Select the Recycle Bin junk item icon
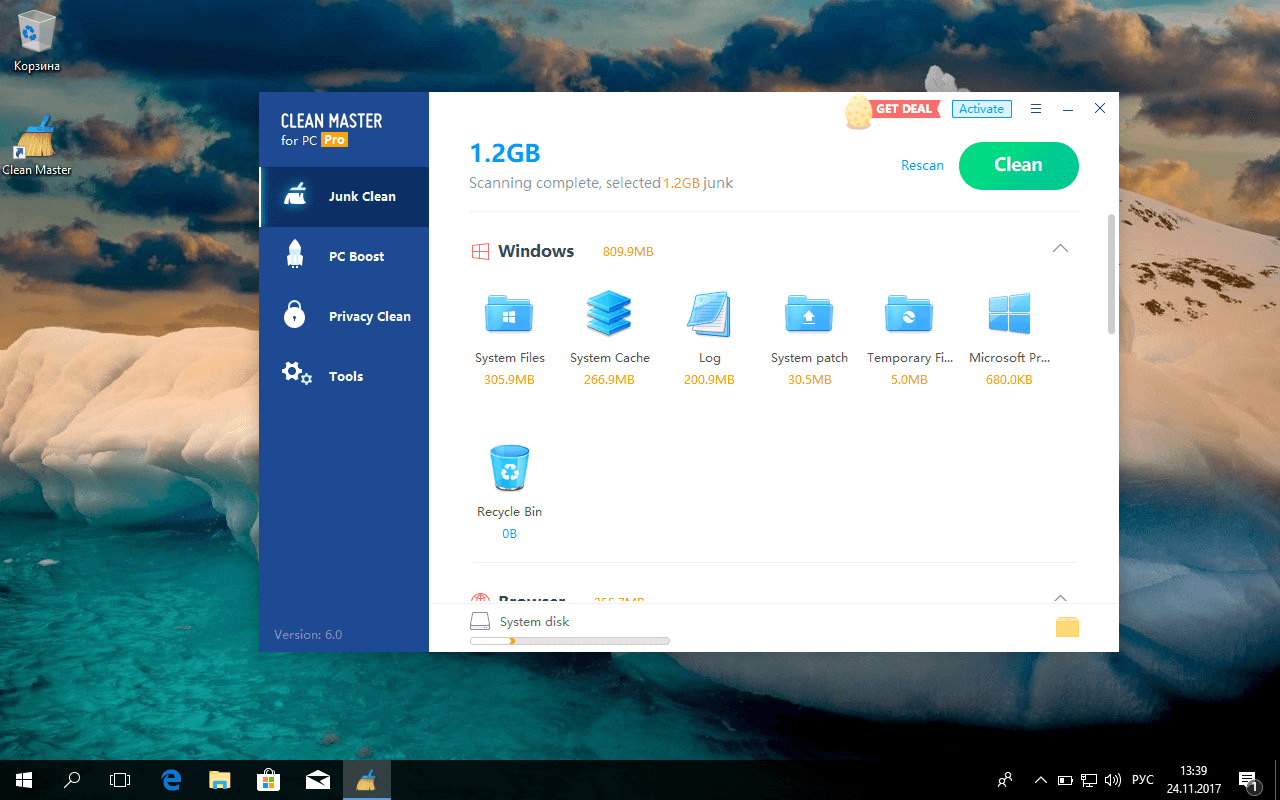The height and width of the screenshot is (800, 1280). click(x=509, y=467)
